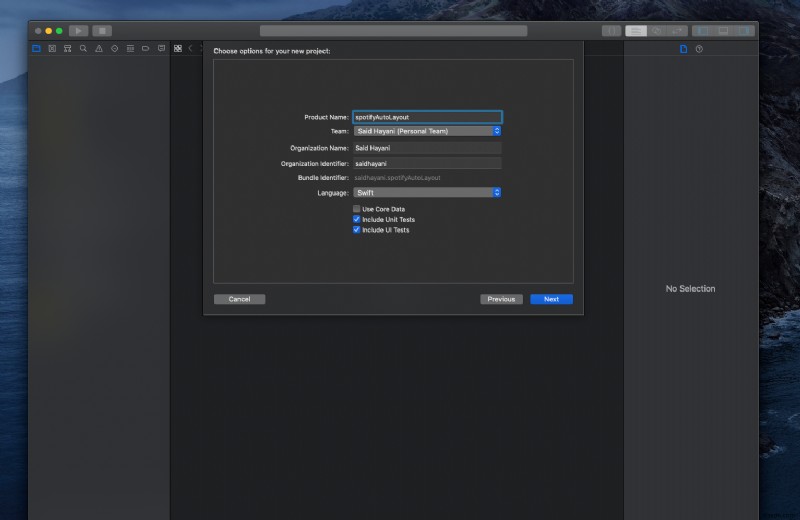Open the Source Control navigator
The image size is (800, 520).
point(52,48)
